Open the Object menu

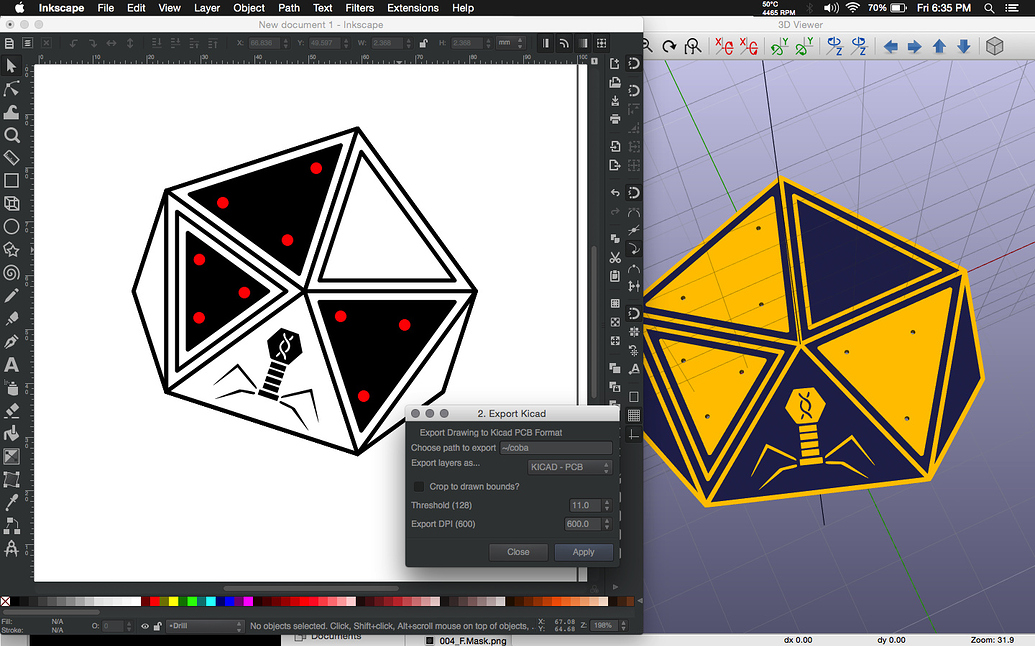[x=249, y=8]
